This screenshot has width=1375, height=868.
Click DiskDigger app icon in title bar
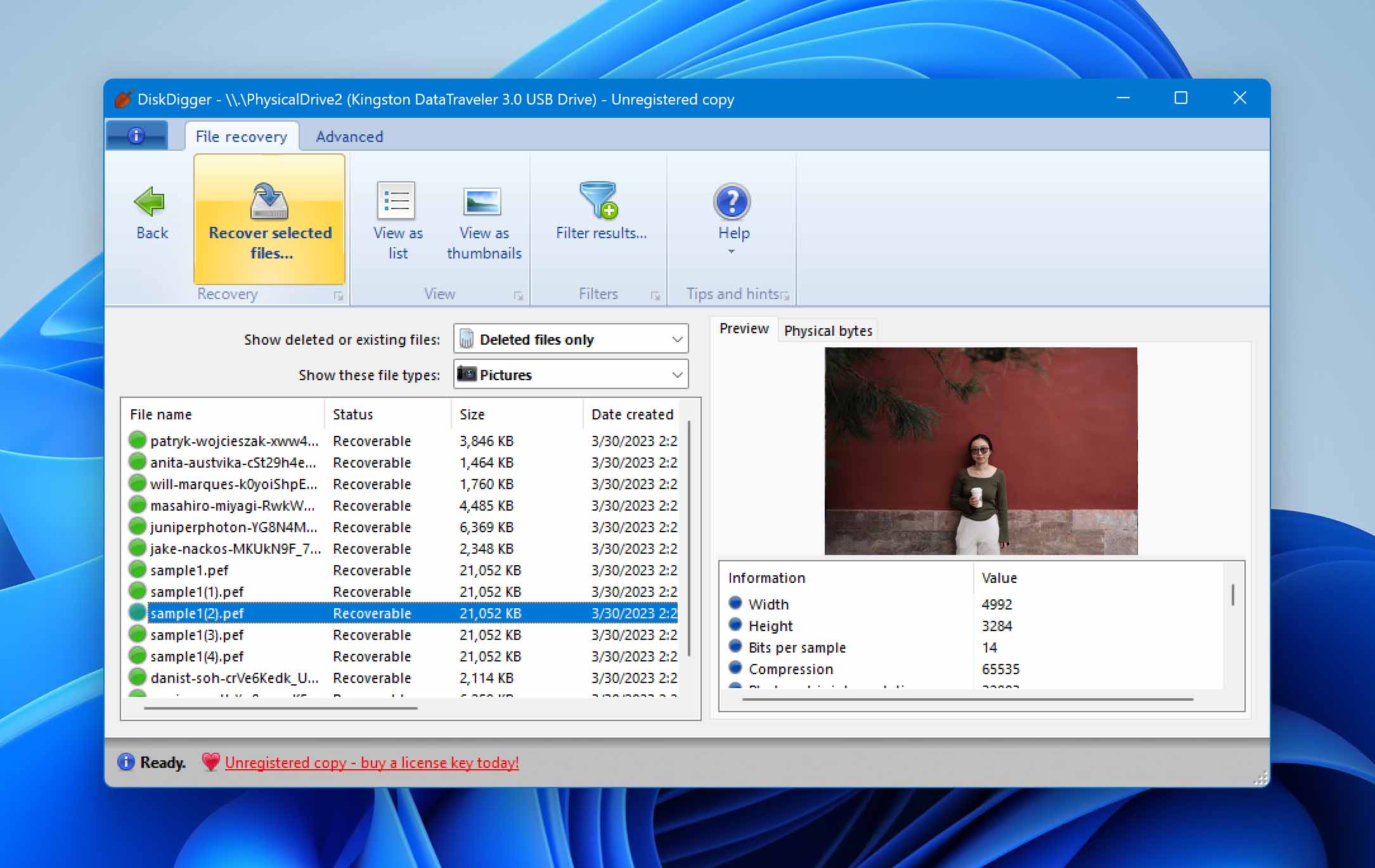click(x=123, y=99)
